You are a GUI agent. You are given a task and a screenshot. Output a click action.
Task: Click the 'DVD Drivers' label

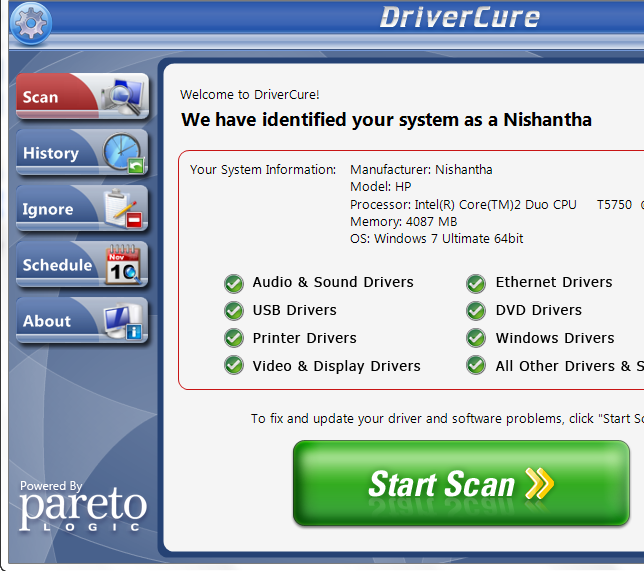538,310
